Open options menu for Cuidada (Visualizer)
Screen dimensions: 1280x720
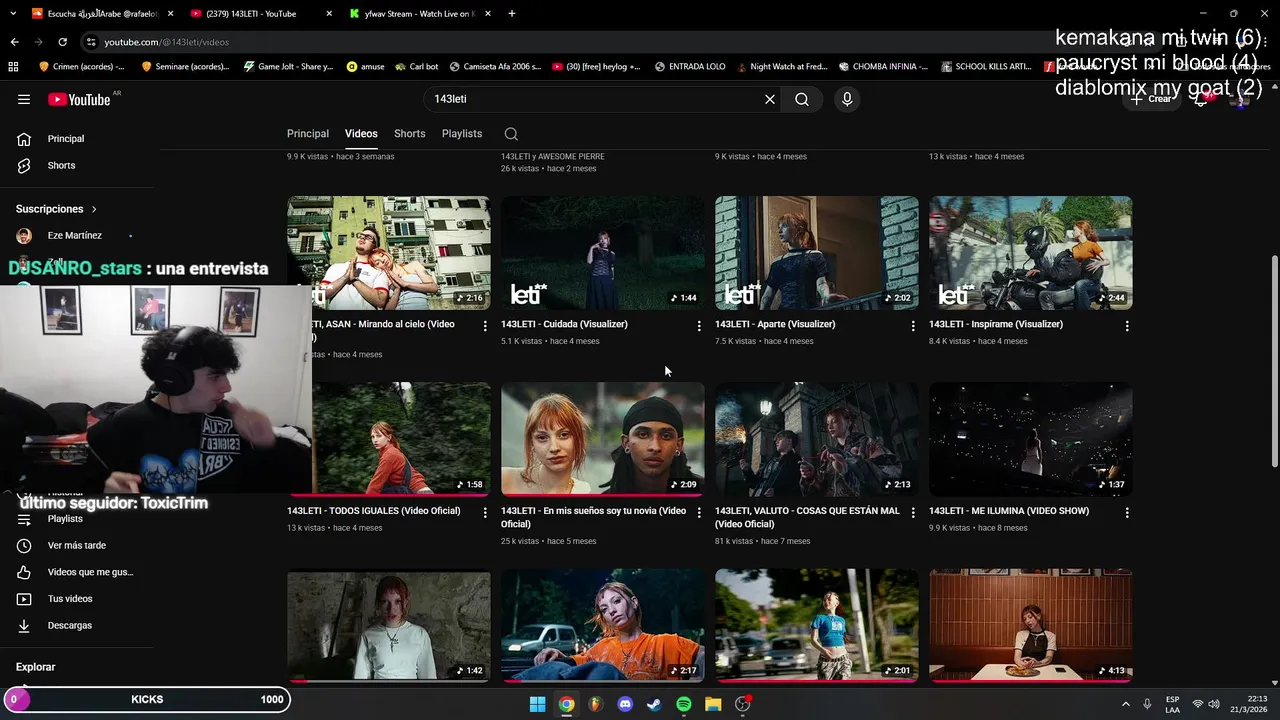coord(699,326)
